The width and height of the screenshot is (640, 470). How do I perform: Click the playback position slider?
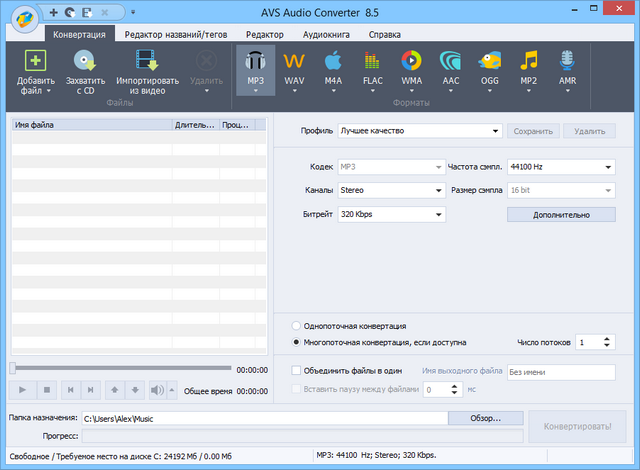click(x=120, y=368)
